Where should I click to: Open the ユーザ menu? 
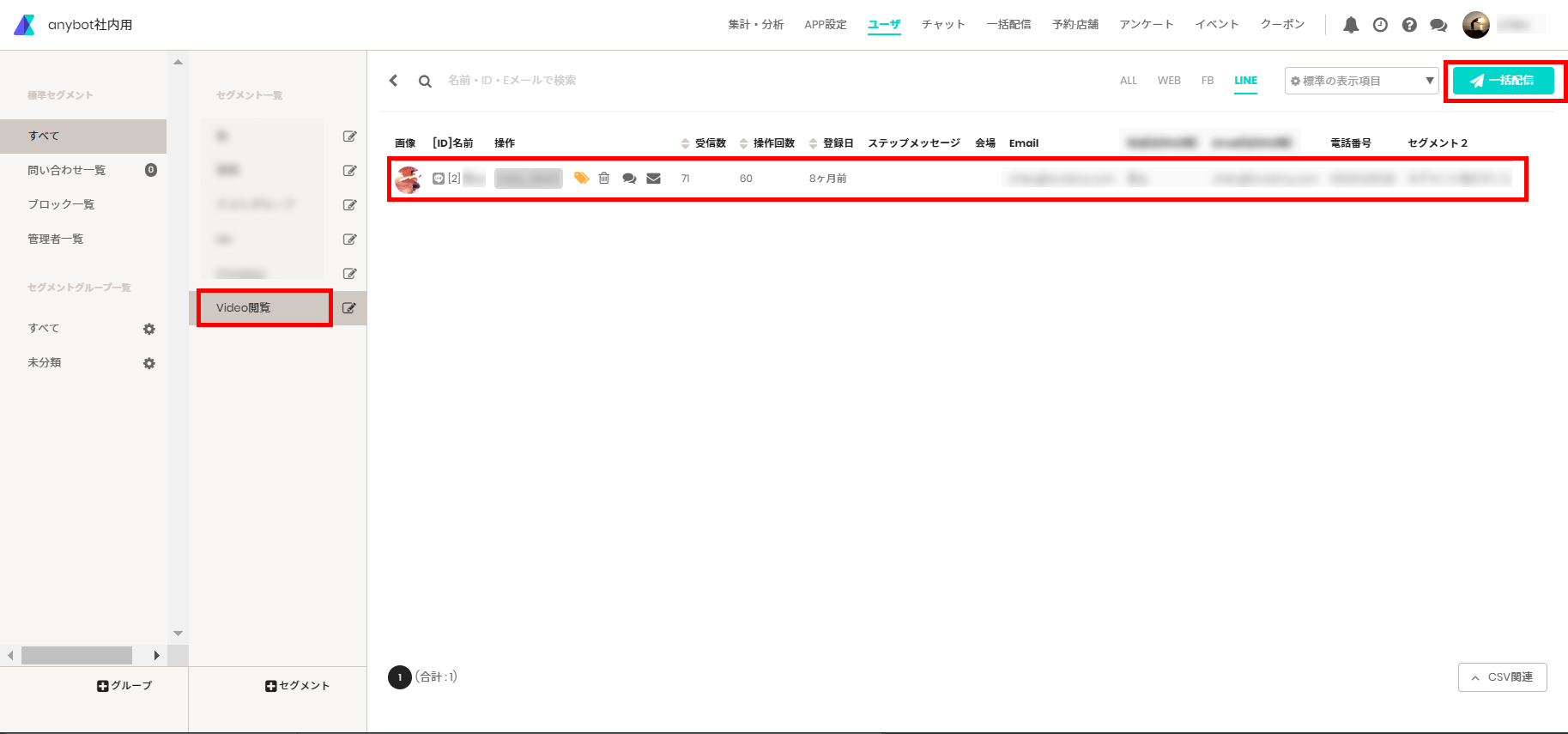click(x=884, y=25)
